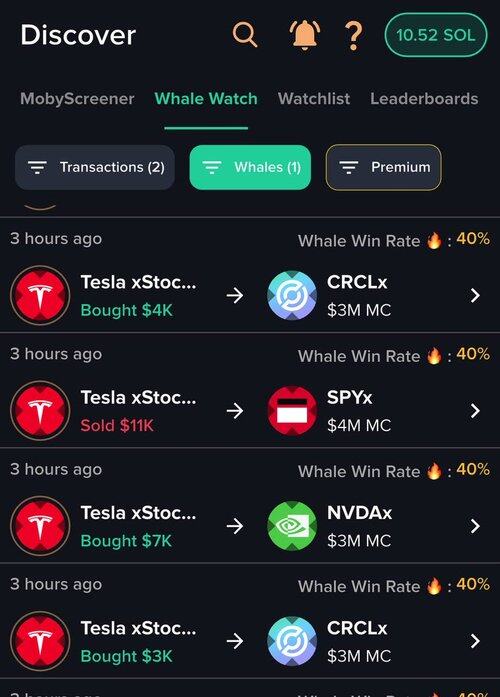Viewport: 500px width, 697px height.
Task: Tap CRCLx token icon in first row
Action: click(x=292, y=295)
